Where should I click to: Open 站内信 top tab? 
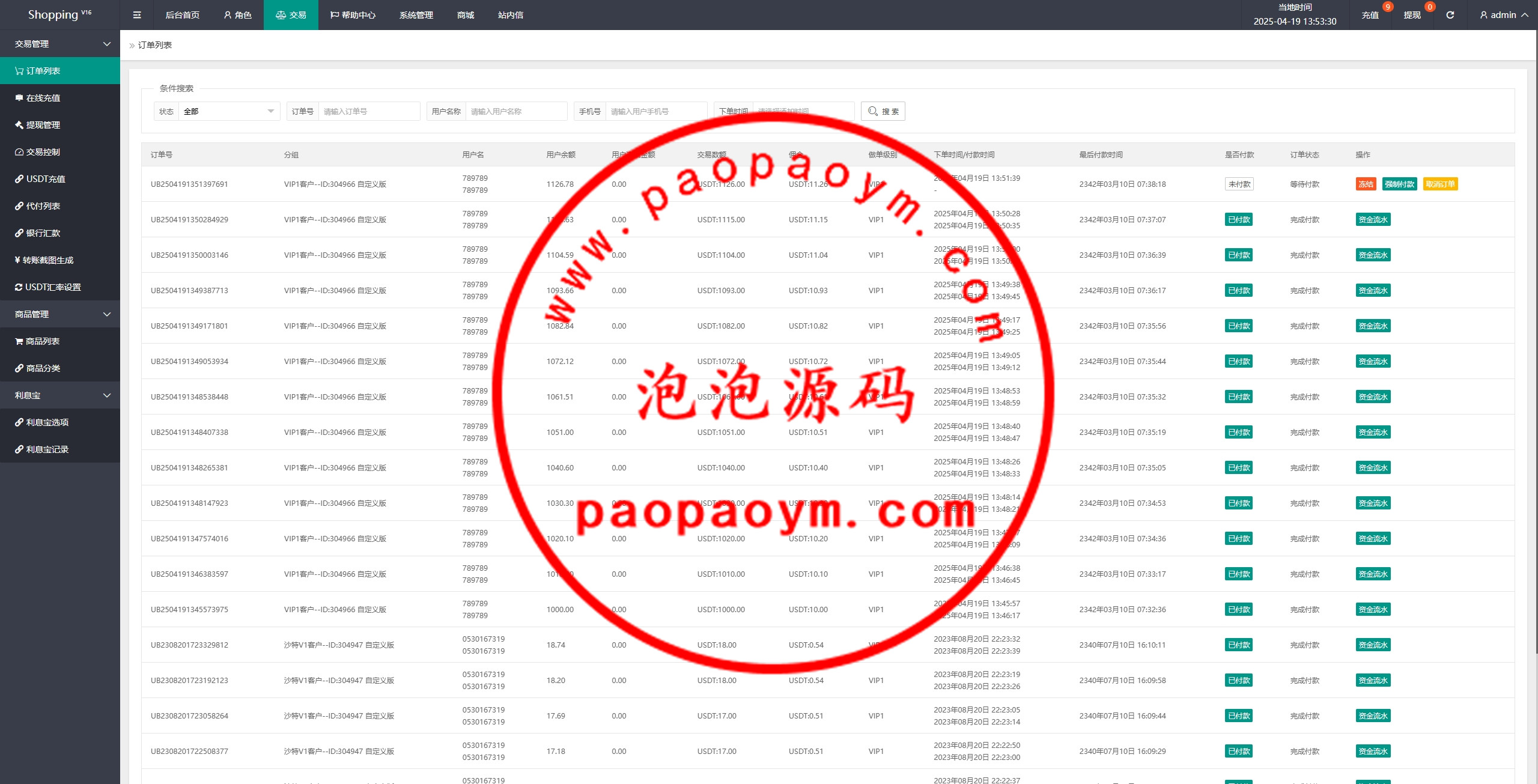[x=511, y=15]
